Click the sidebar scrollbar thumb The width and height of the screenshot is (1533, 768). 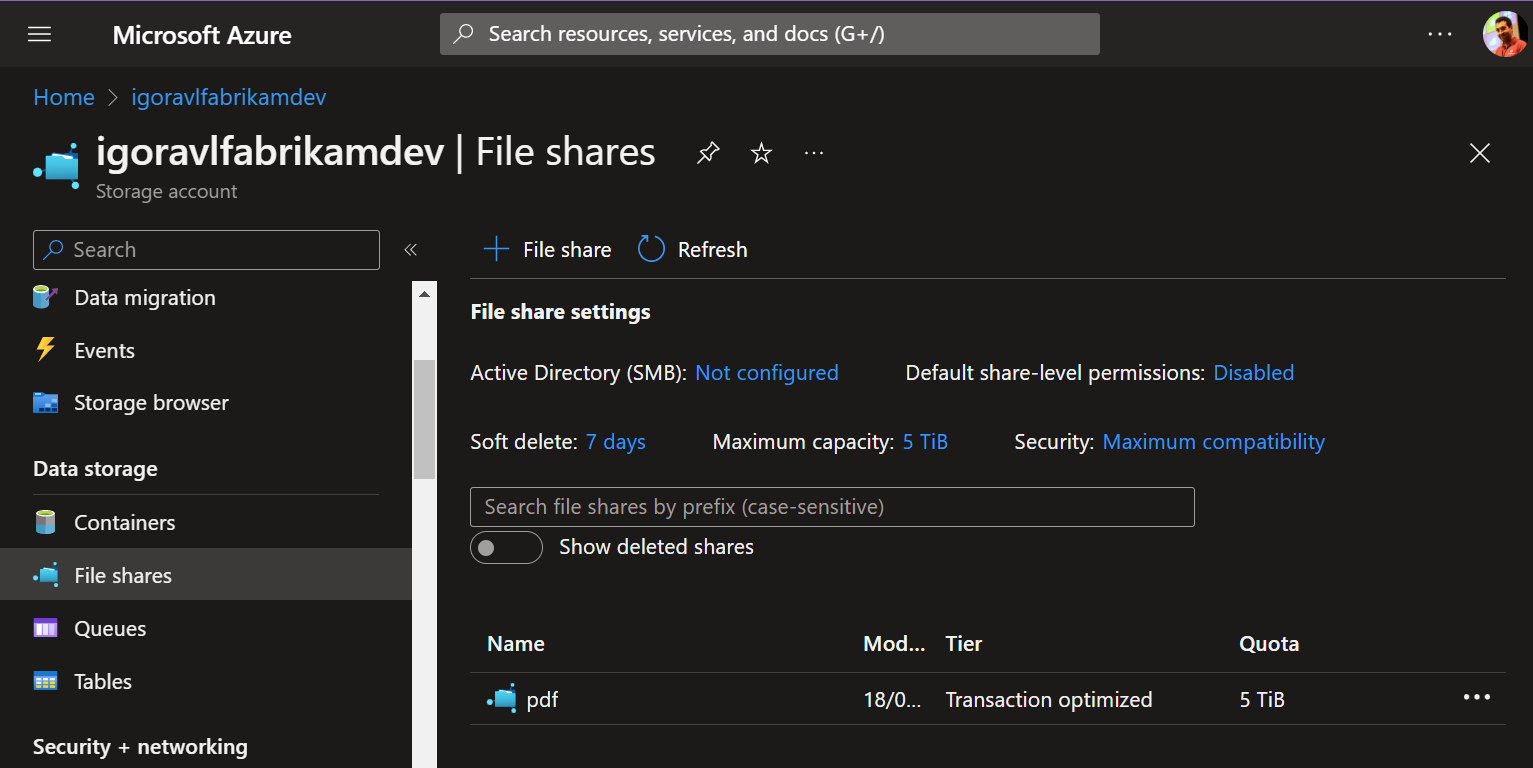pos(424,420)
